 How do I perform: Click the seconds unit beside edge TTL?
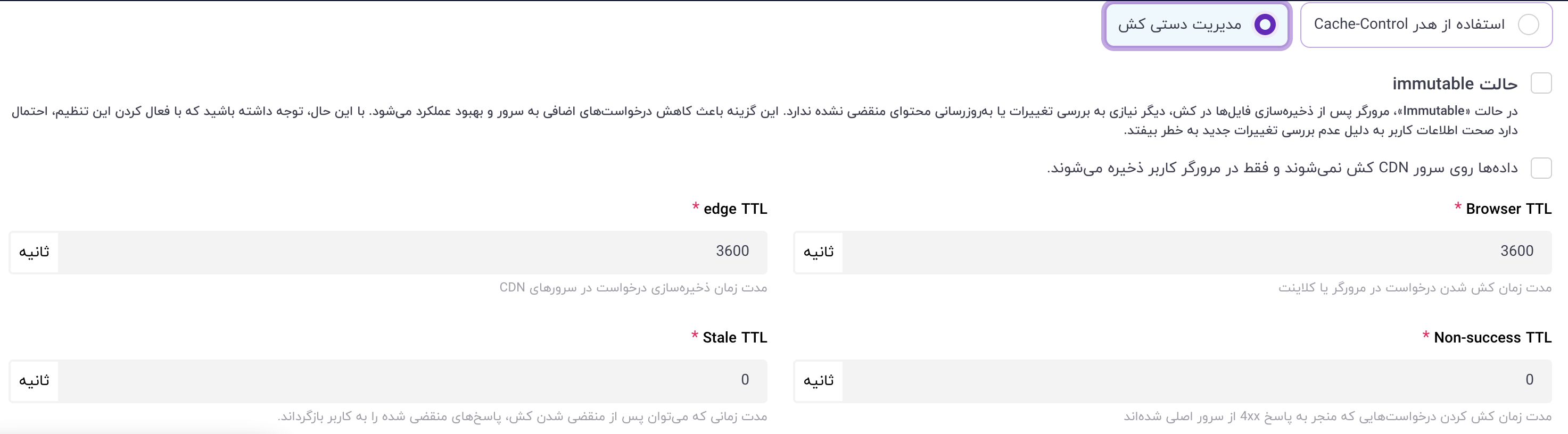34,252
